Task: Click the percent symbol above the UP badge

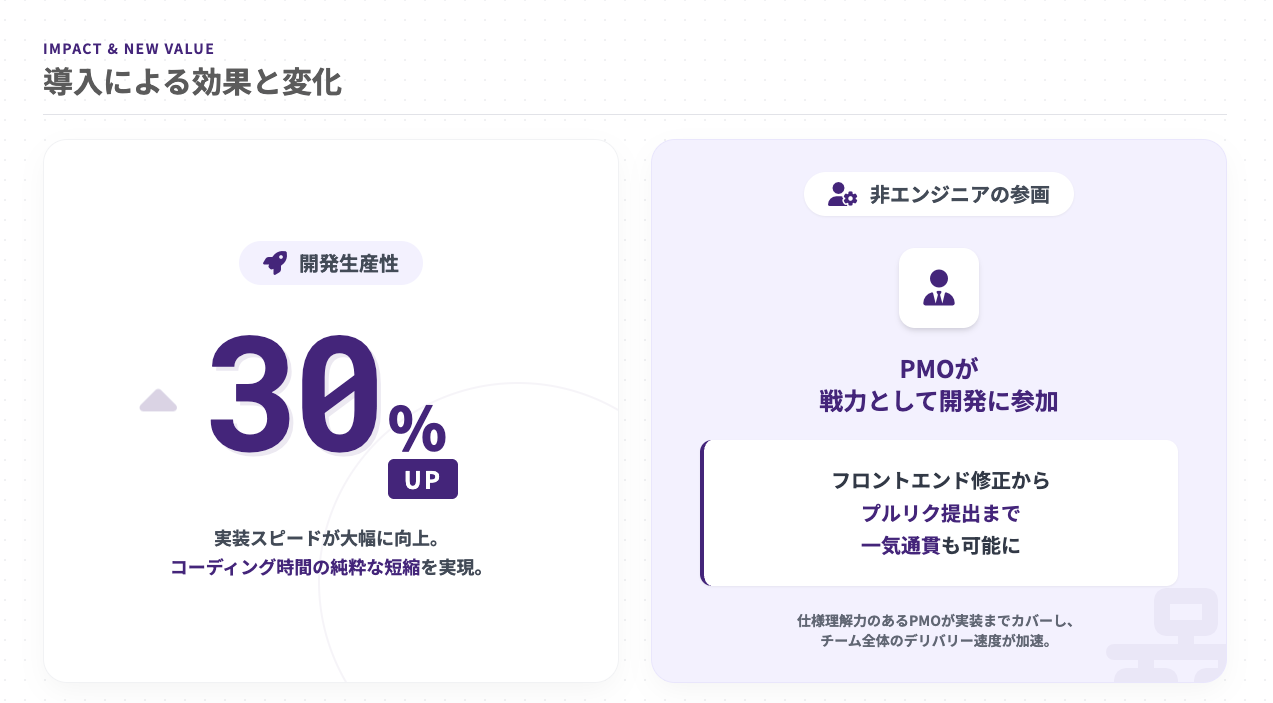Action: (417, 429)
